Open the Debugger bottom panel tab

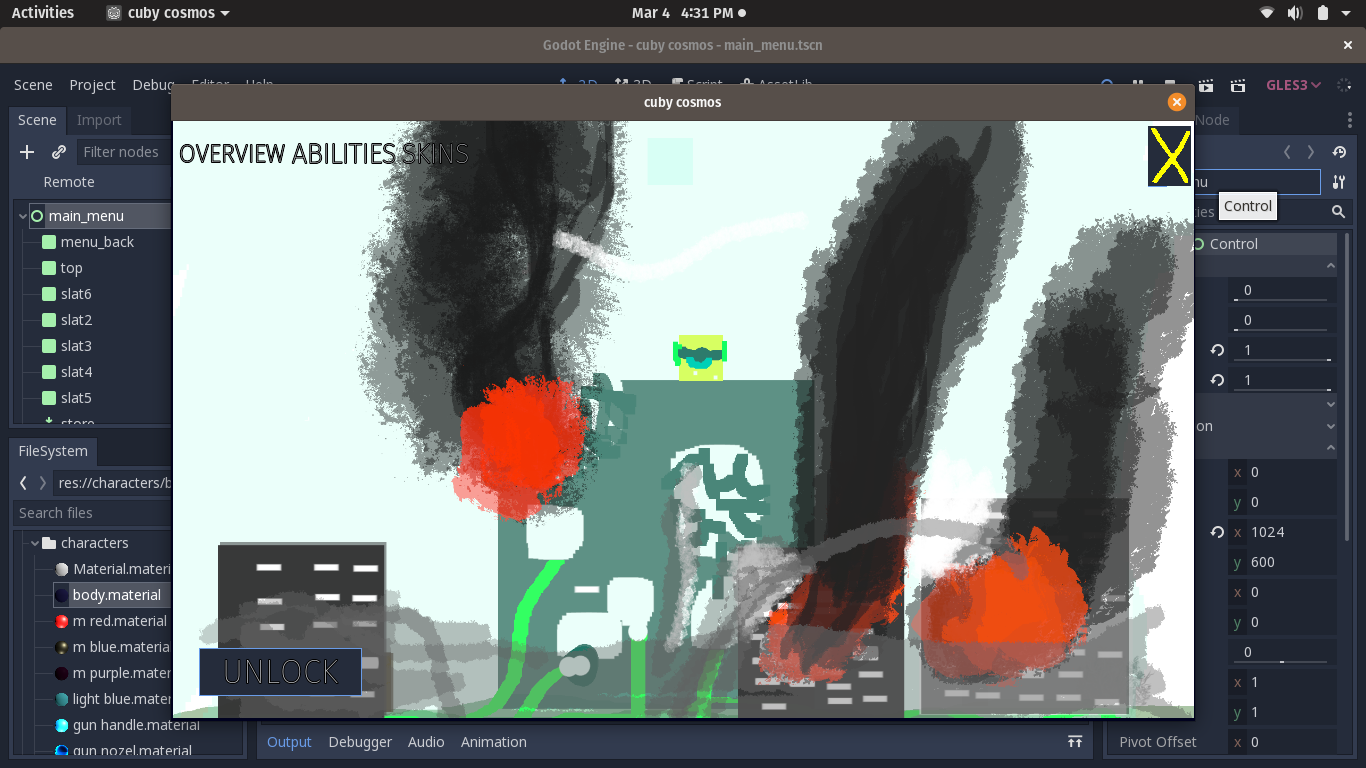point(360,742)
